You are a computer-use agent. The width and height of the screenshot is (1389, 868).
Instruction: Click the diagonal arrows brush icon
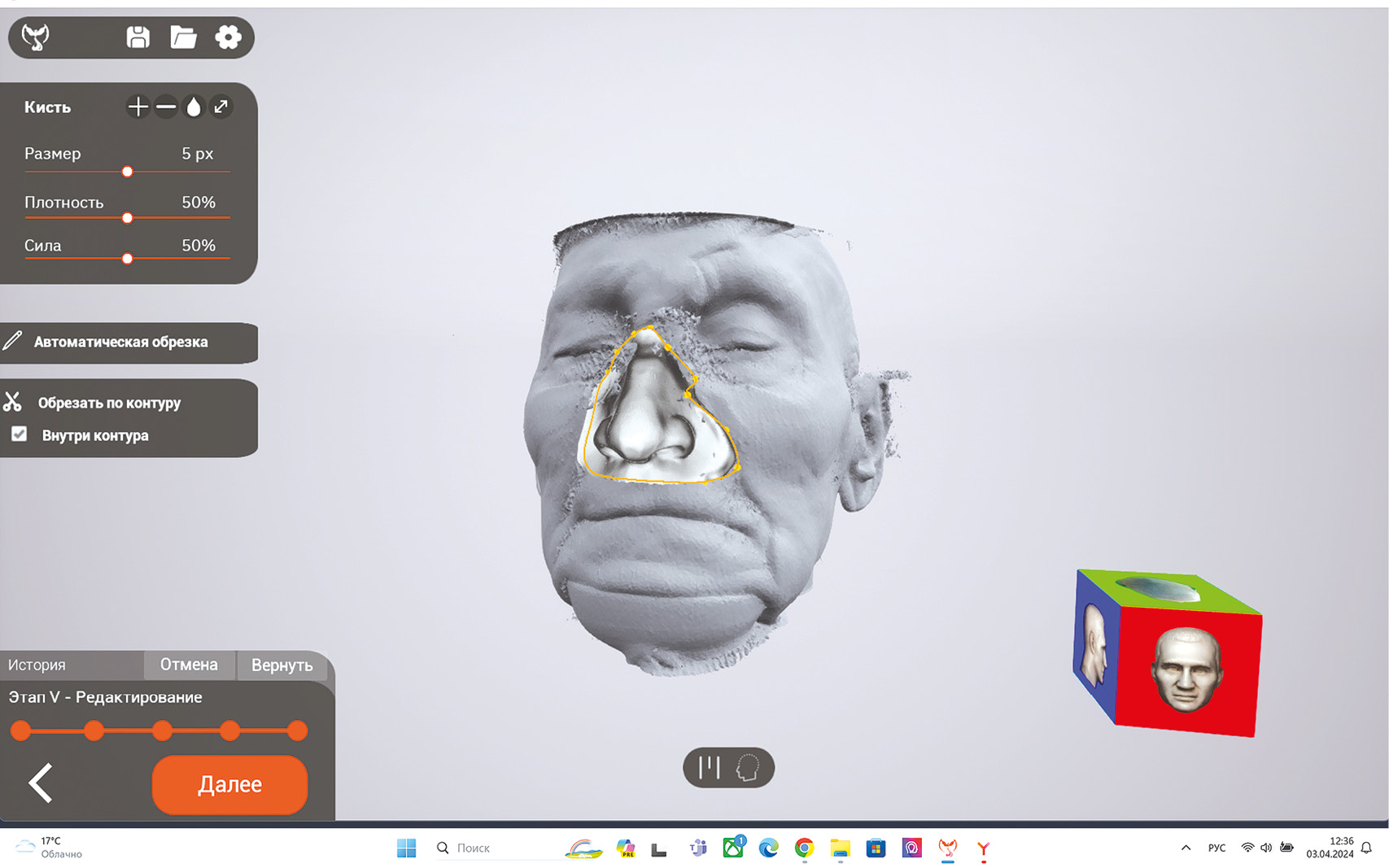221,107
